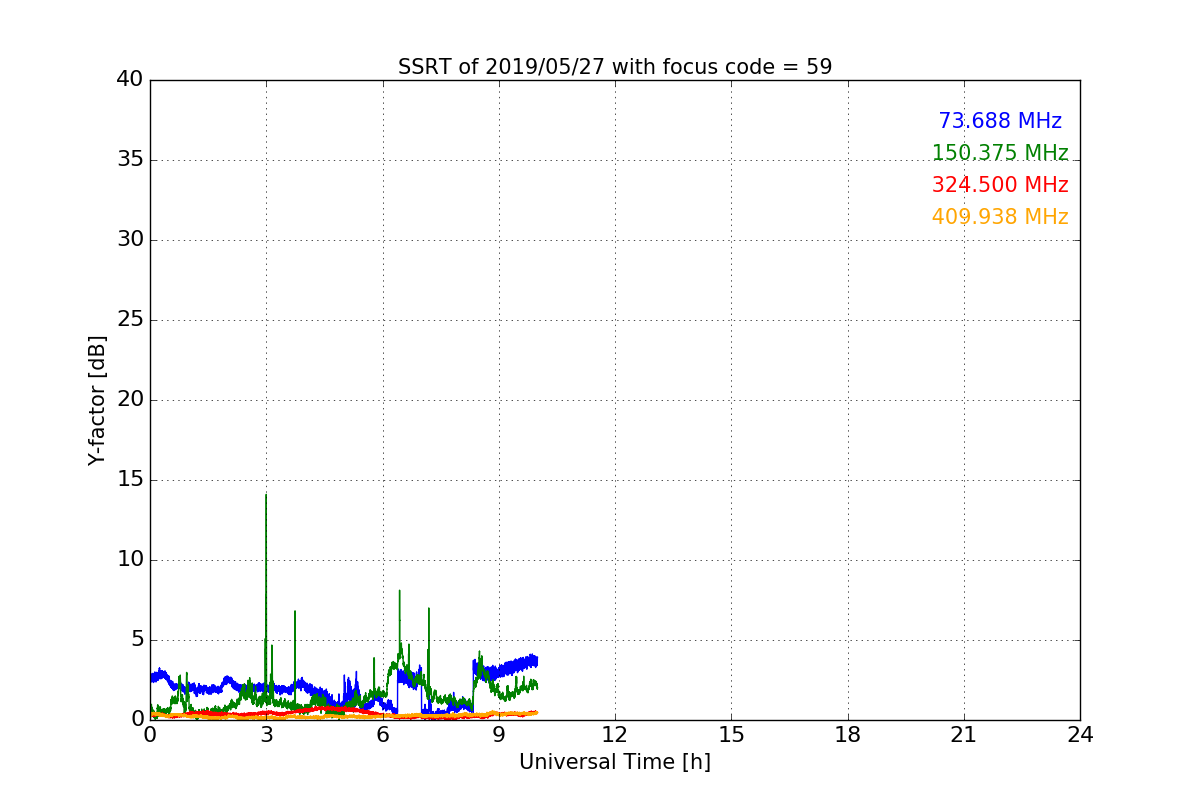Screen dimensions: 1200x800
Task: Select the 324.500 MHz legend label
Action: (x=1000, y=185)
